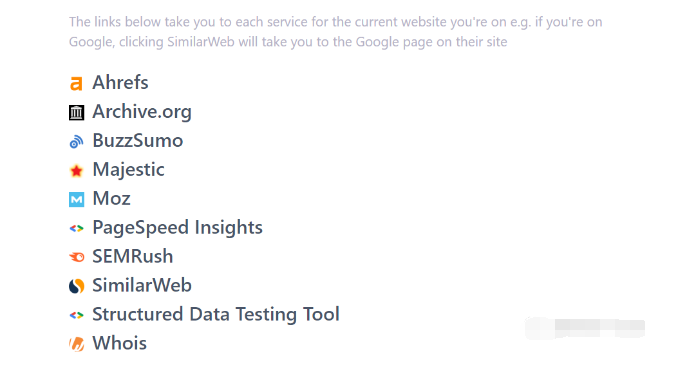
Task: Open the Ahrefs link
Action: tap(120, 82)
